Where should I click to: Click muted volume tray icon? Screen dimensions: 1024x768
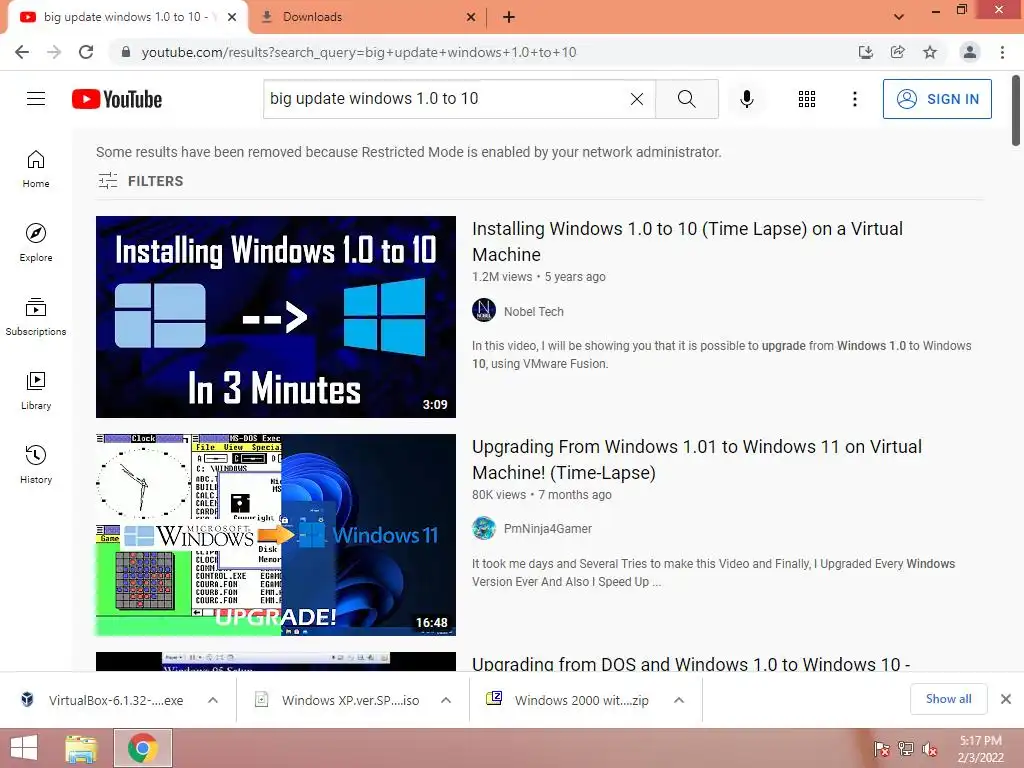[929, 749]
